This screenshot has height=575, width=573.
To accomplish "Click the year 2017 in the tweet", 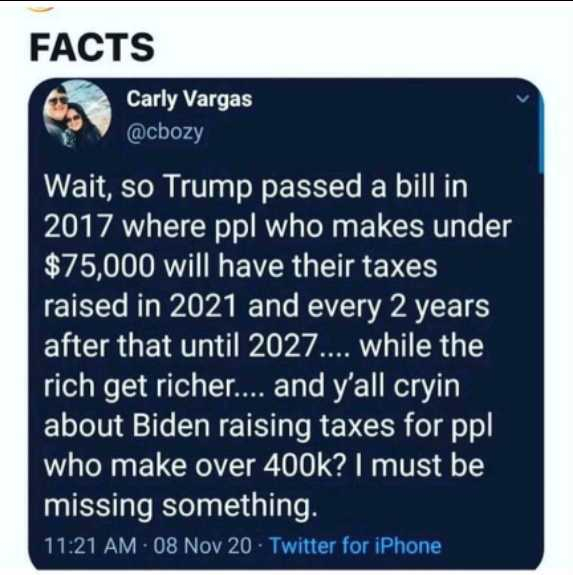I will (78, 227).
